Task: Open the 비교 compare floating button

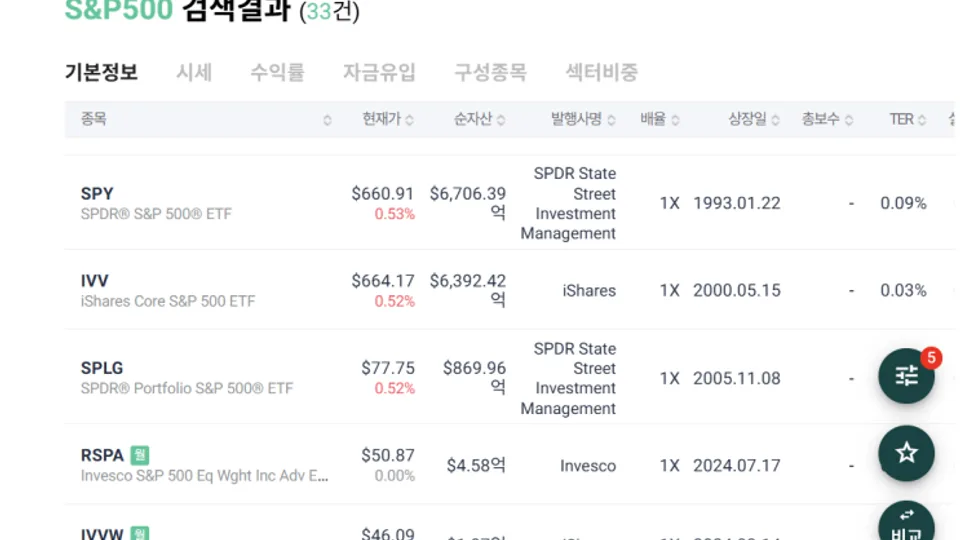Action: [906, 523]
